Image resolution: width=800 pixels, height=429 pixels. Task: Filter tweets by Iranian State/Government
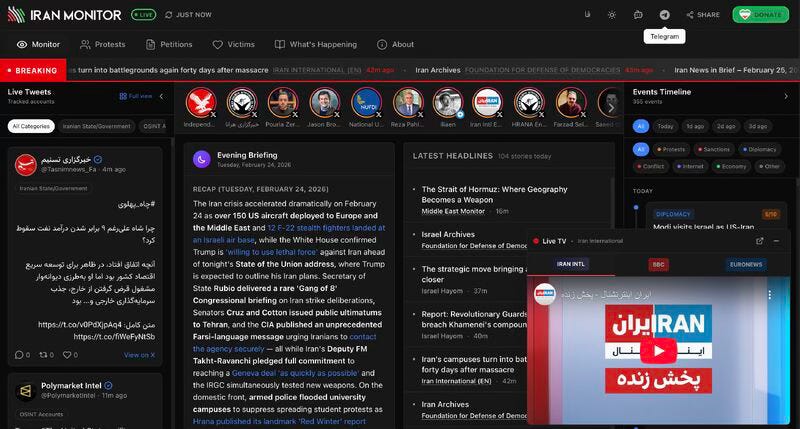pos(96,126)
